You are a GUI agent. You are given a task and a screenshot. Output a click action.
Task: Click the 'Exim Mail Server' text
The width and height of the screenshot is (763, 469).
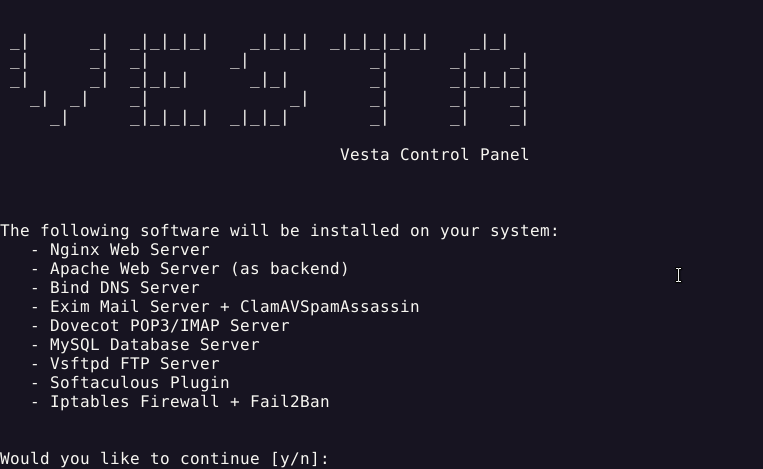(129, 307)
